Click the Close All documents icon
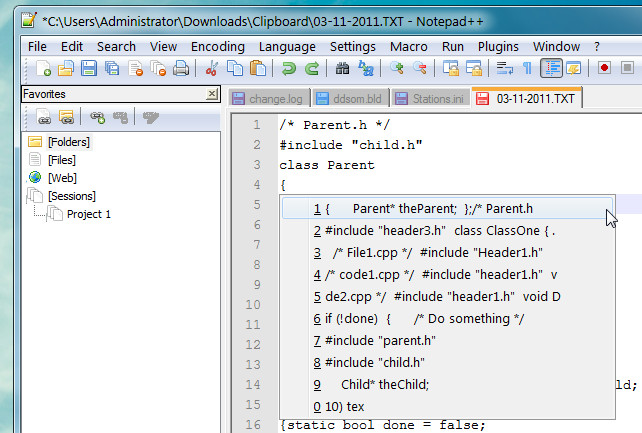Screen dimensions: 642x433 [x=158, y=68]
